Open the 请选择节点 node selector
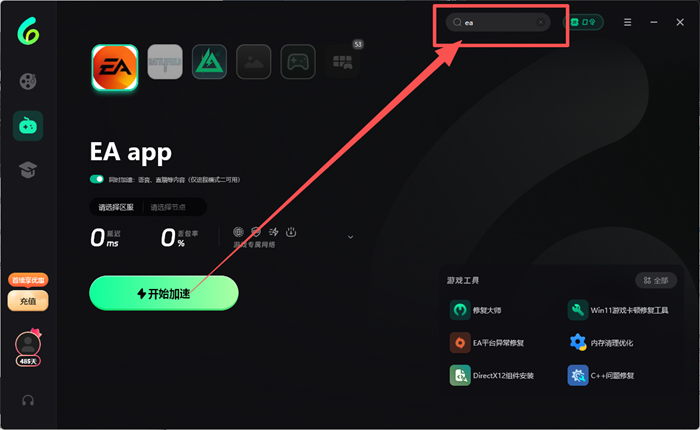 click(x=168, y=207)
